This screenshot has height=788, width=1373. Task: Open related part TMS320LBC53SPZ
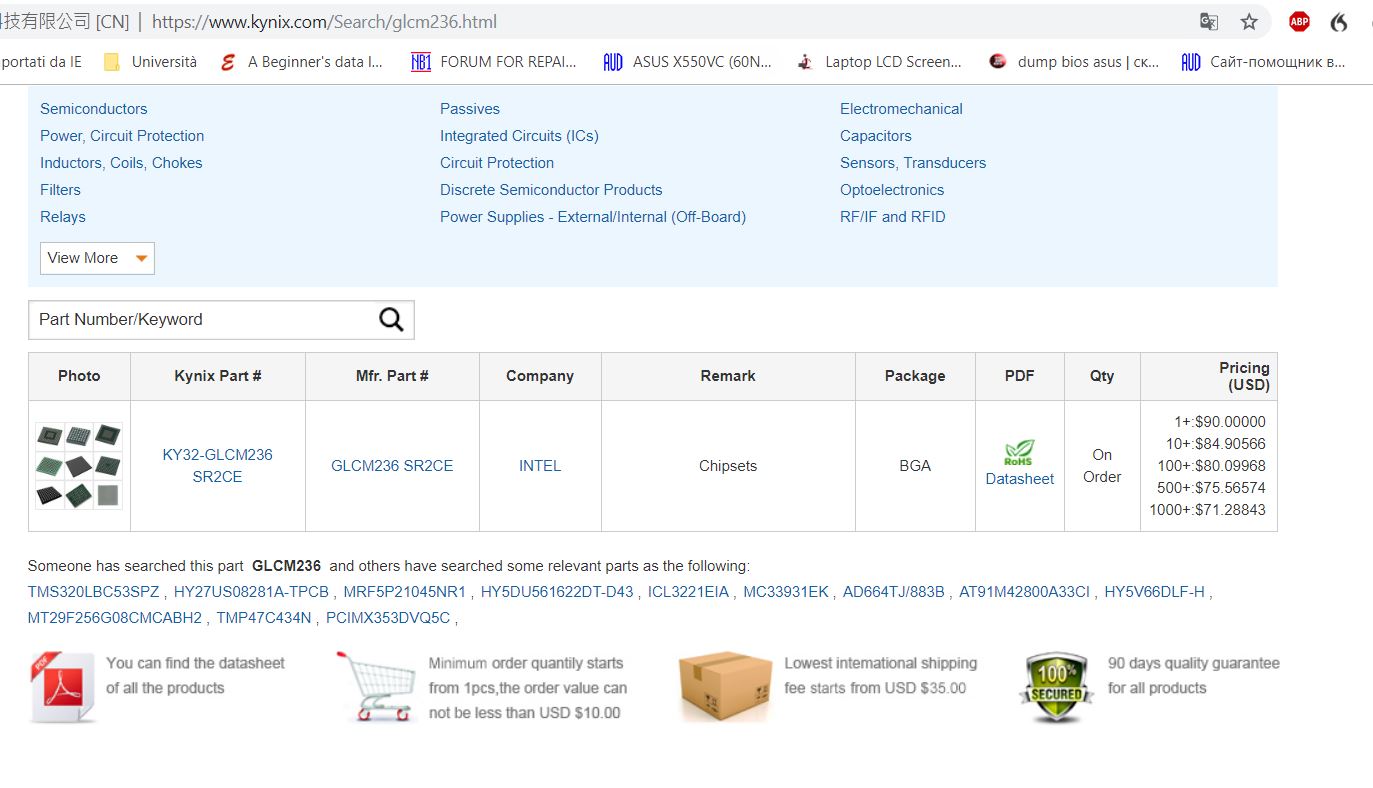point(93,592)
